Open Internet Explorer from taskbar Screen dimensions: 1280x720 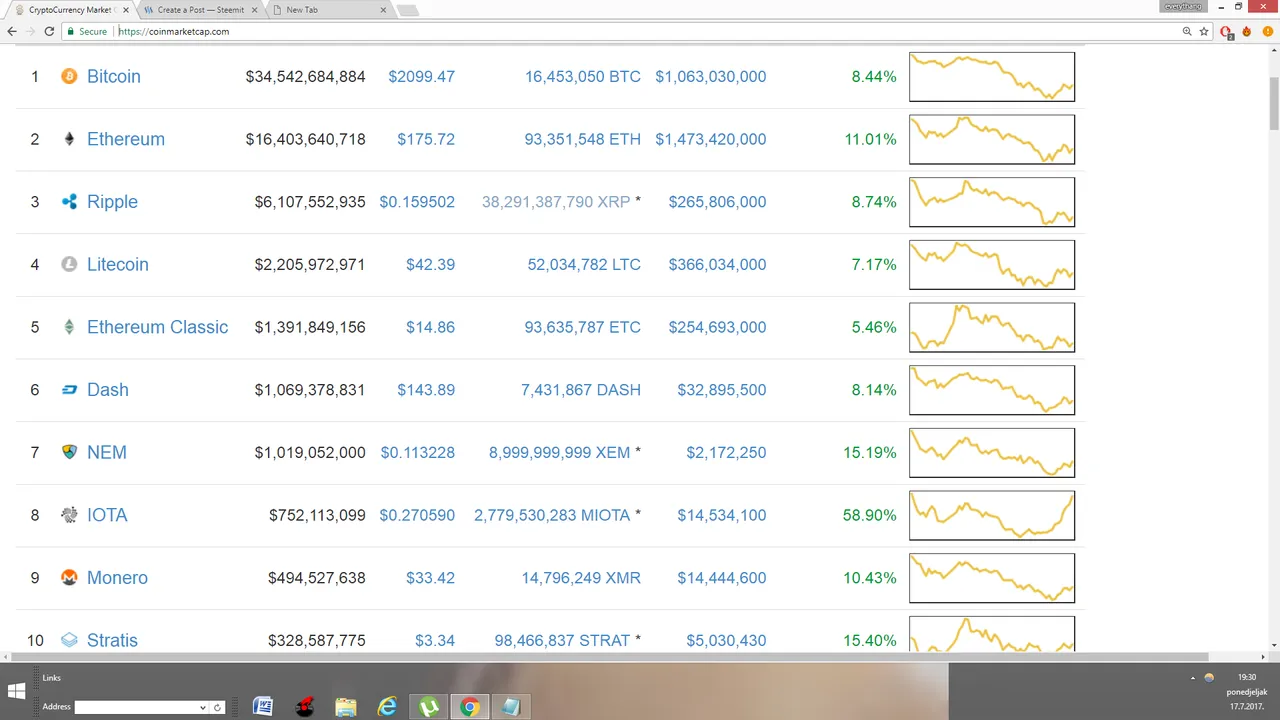387,707
